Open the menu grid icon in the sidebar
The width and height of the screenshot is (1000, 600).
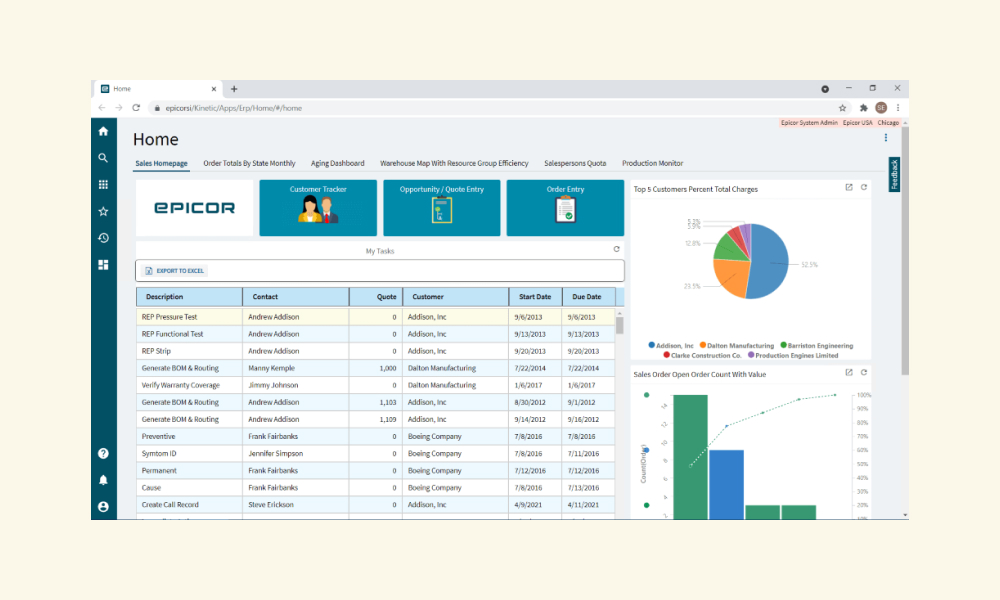[x=103, y=185]
